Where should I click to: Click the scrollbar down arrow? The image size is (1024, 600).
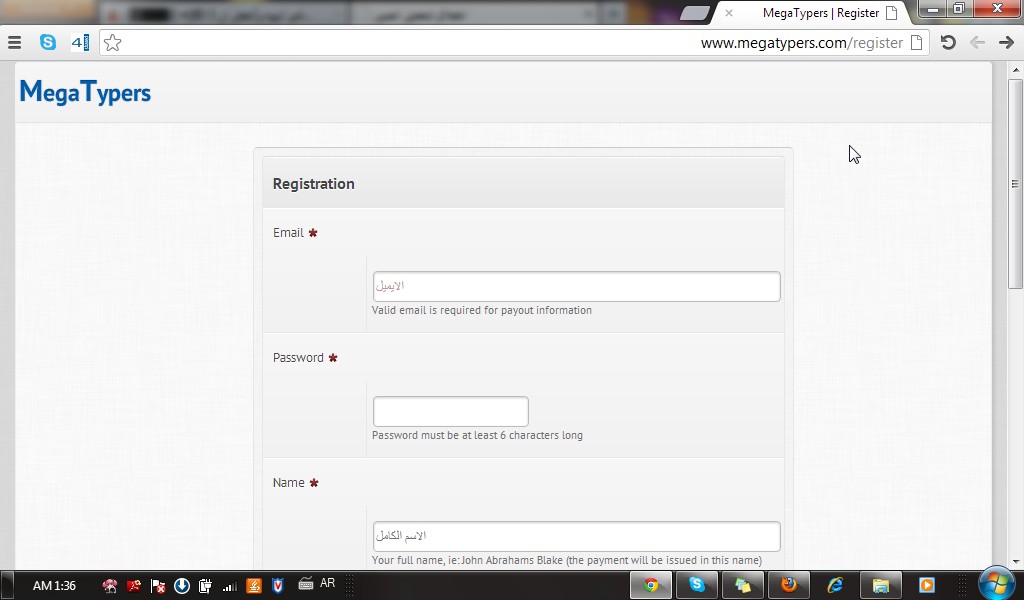[x=1015, y=561]
